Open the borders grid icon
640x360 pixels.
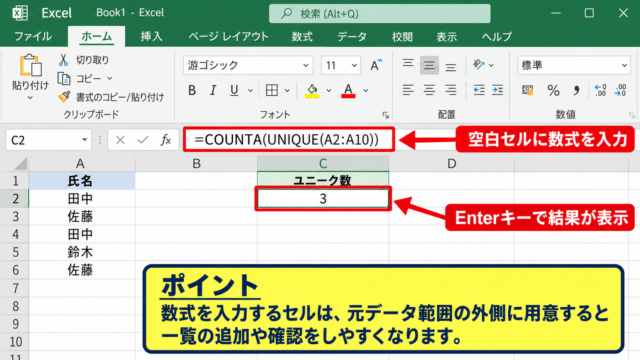[271, 90]
